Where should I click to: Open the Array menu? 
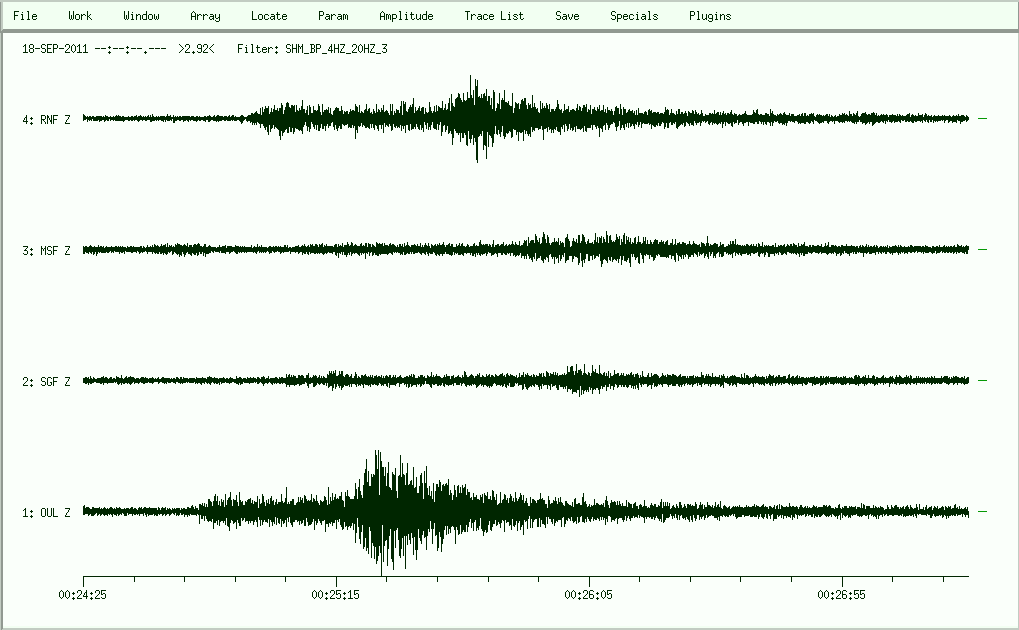click(205, 16)
